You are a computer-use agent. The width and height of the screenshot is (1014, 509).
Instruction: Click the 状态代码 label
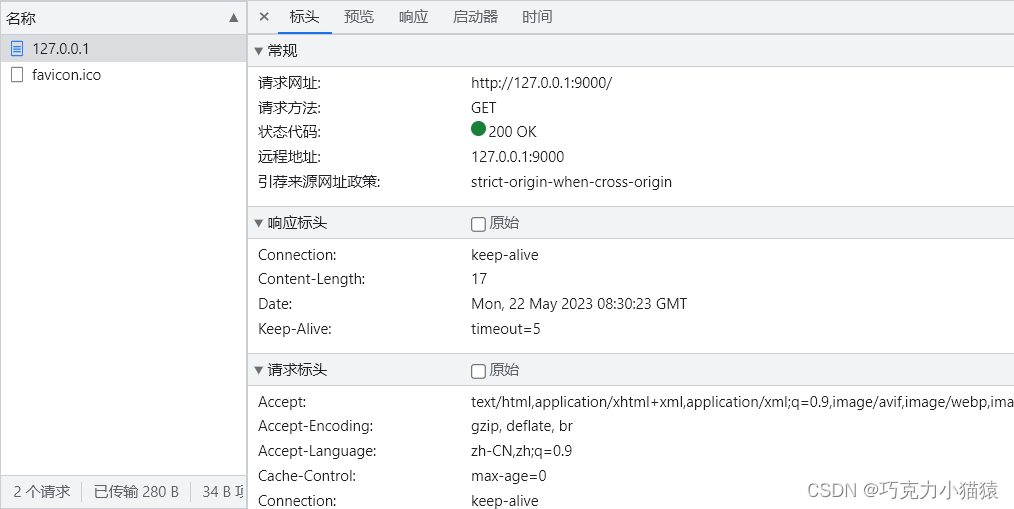(x=289, y=132)
